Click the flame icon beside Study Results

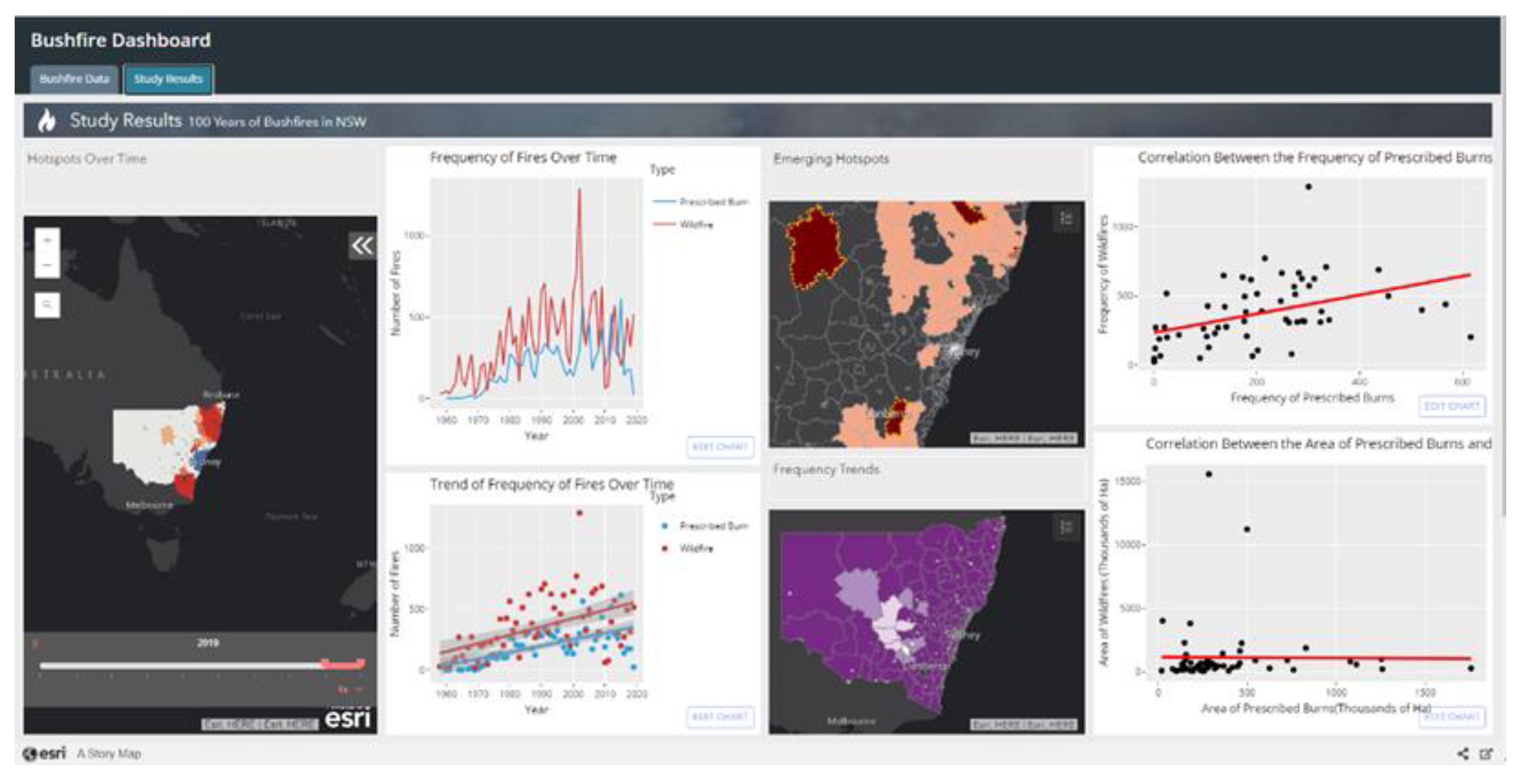pos(47,120)
